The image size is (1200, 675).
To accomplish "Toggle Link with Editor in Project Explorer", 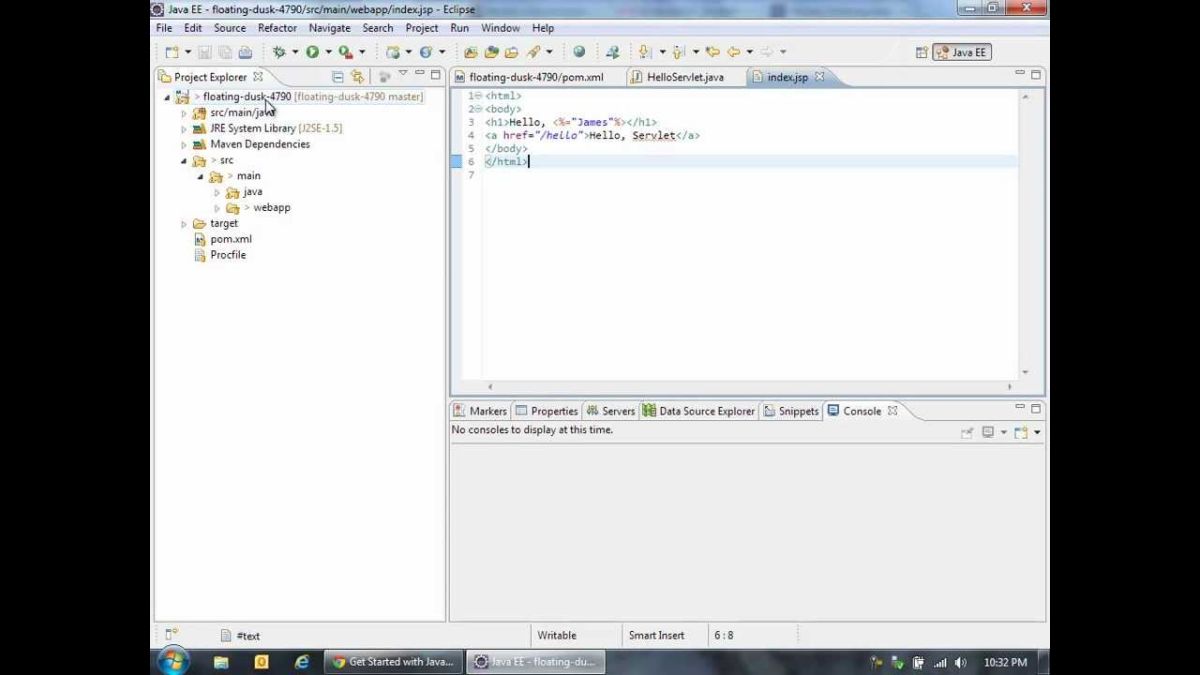I will 357,76.
